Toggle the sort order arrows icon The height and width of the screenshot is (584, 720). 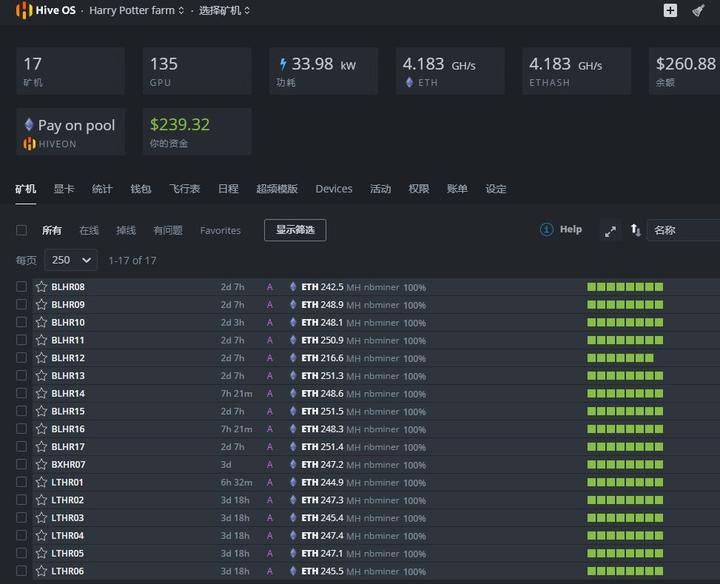pyautogui.click(x=636, y=230)
